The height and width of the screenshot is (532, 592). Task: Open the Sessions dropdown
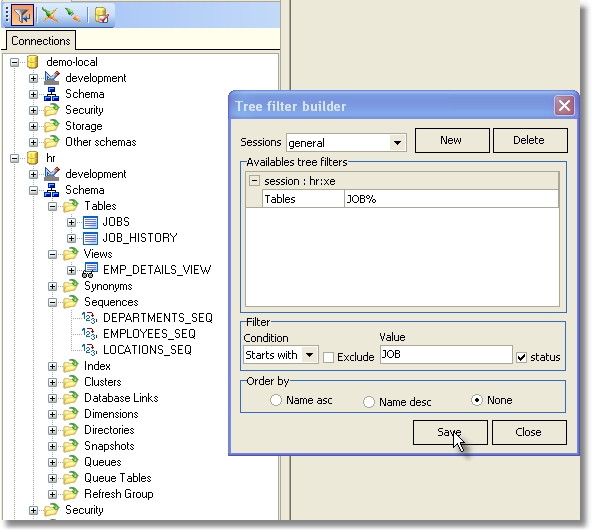[397, 143]
